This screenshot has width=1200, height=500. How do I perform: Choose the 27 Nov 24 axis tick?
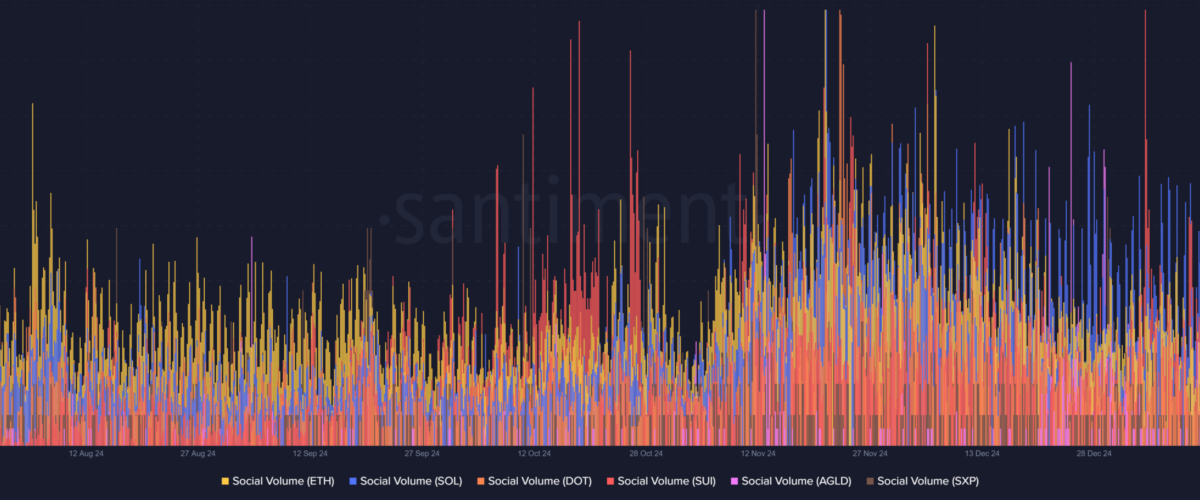(x=870, y=453)
